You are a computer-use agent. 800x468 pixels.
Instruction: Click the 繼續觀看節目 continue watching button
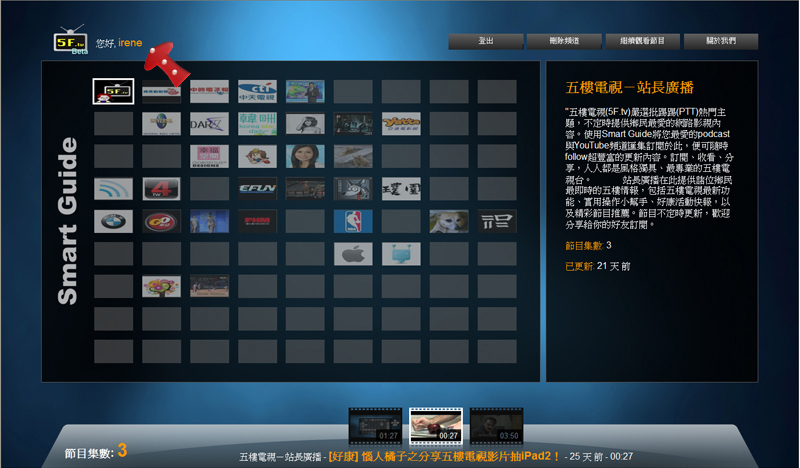click(642, 41)
